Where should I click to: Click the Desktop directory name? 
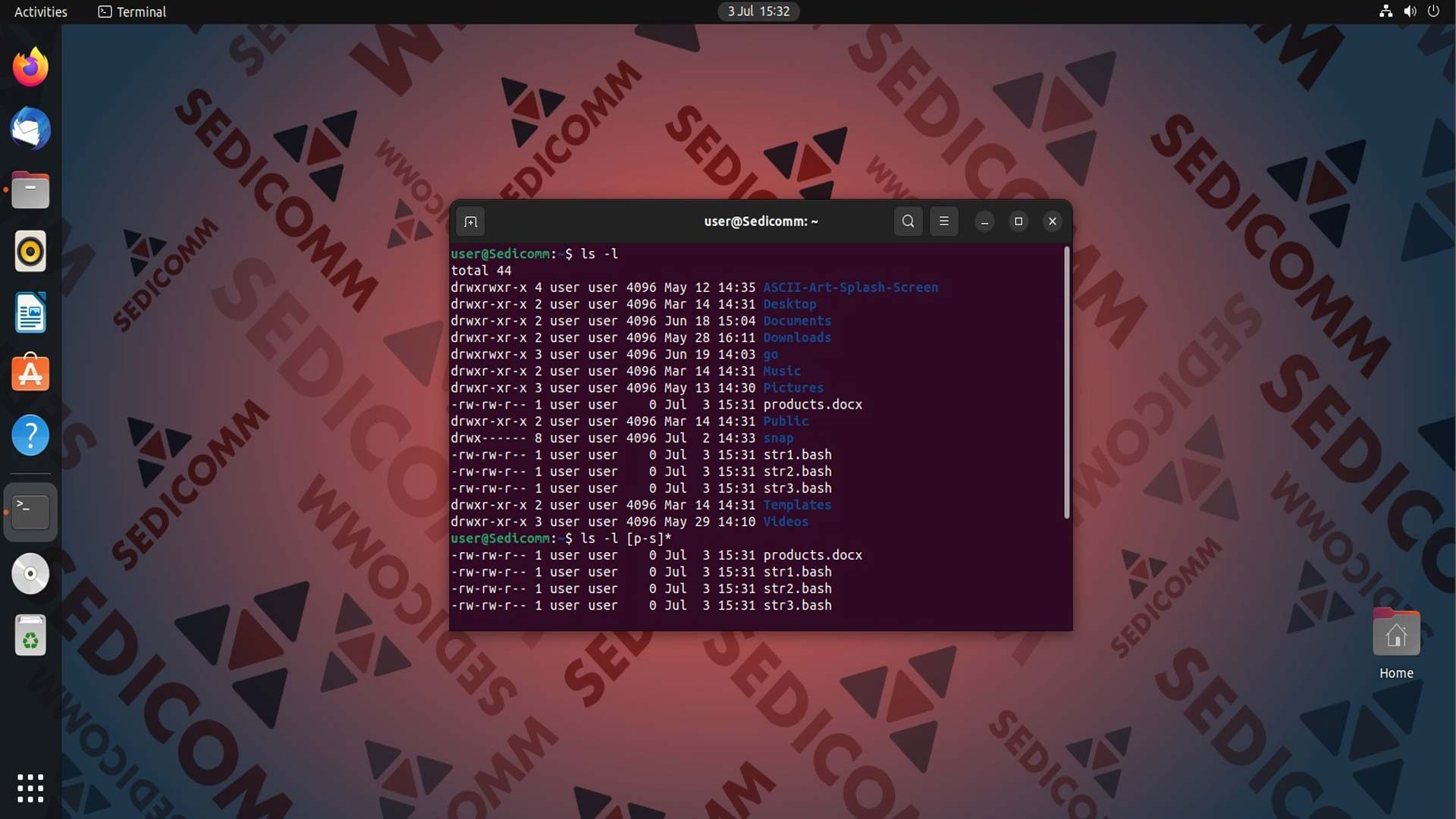click(x=789, y=304)
